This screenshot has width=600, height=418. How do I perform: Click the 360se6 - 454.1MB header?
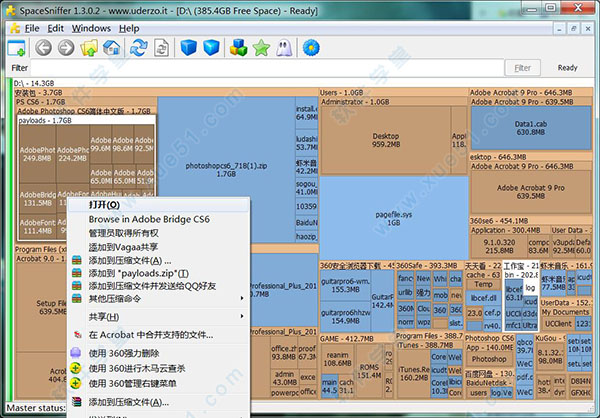[531, 221]
